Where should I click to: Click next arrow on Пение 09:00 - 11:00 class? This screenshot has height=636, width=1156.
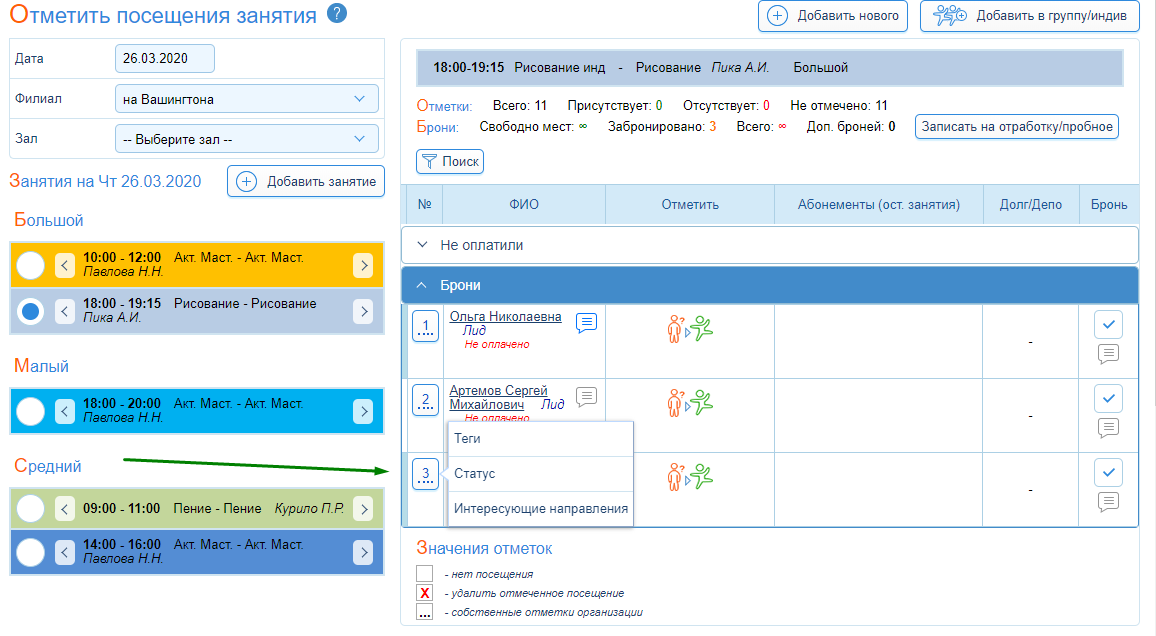363,509
